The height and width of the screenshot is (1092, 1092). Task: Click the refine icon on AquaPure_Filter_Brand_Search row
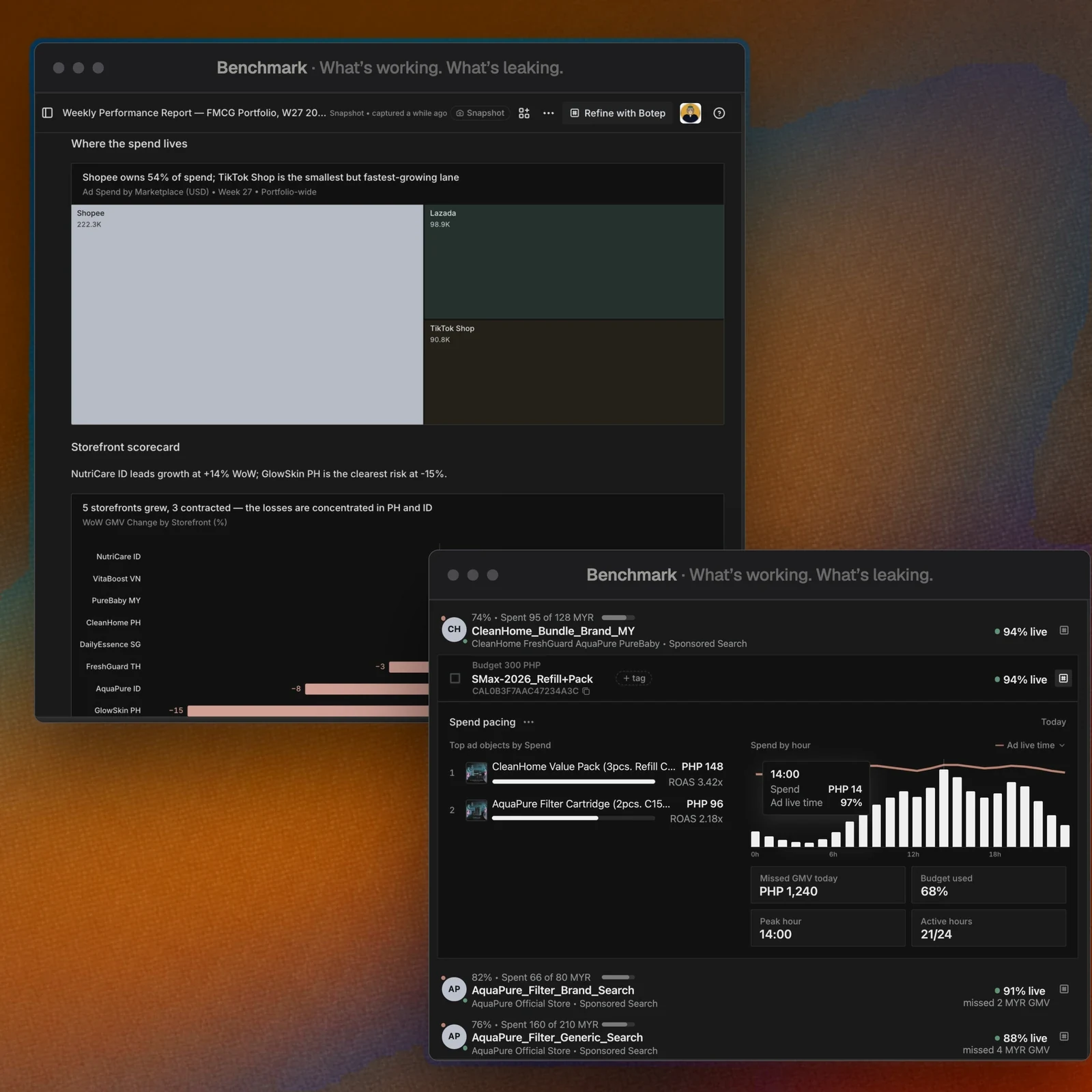(x=1064, y=990)
